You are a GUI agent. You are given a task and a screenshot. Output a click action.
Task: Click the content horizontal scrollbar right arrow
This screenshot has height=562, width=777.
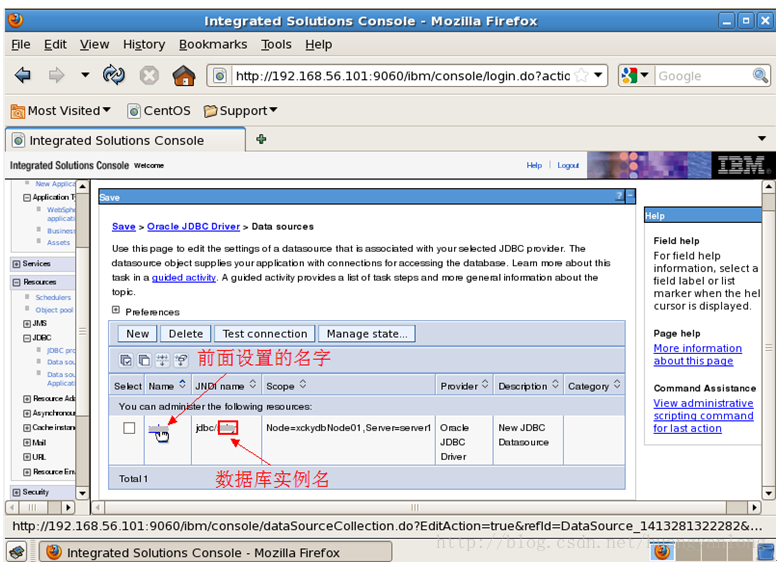click(x=754, y=507)
